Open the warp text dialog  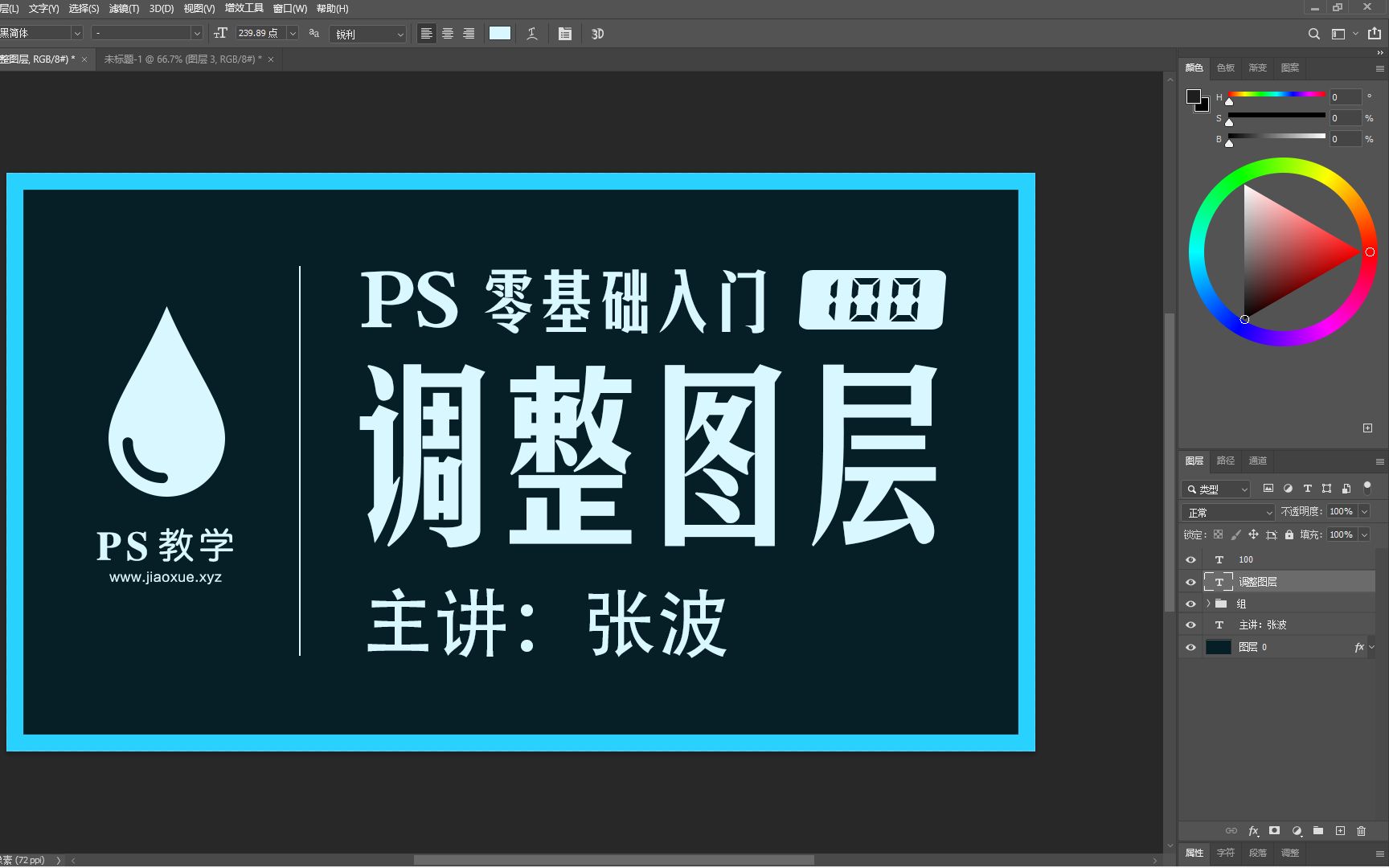[x=532, y=34]
